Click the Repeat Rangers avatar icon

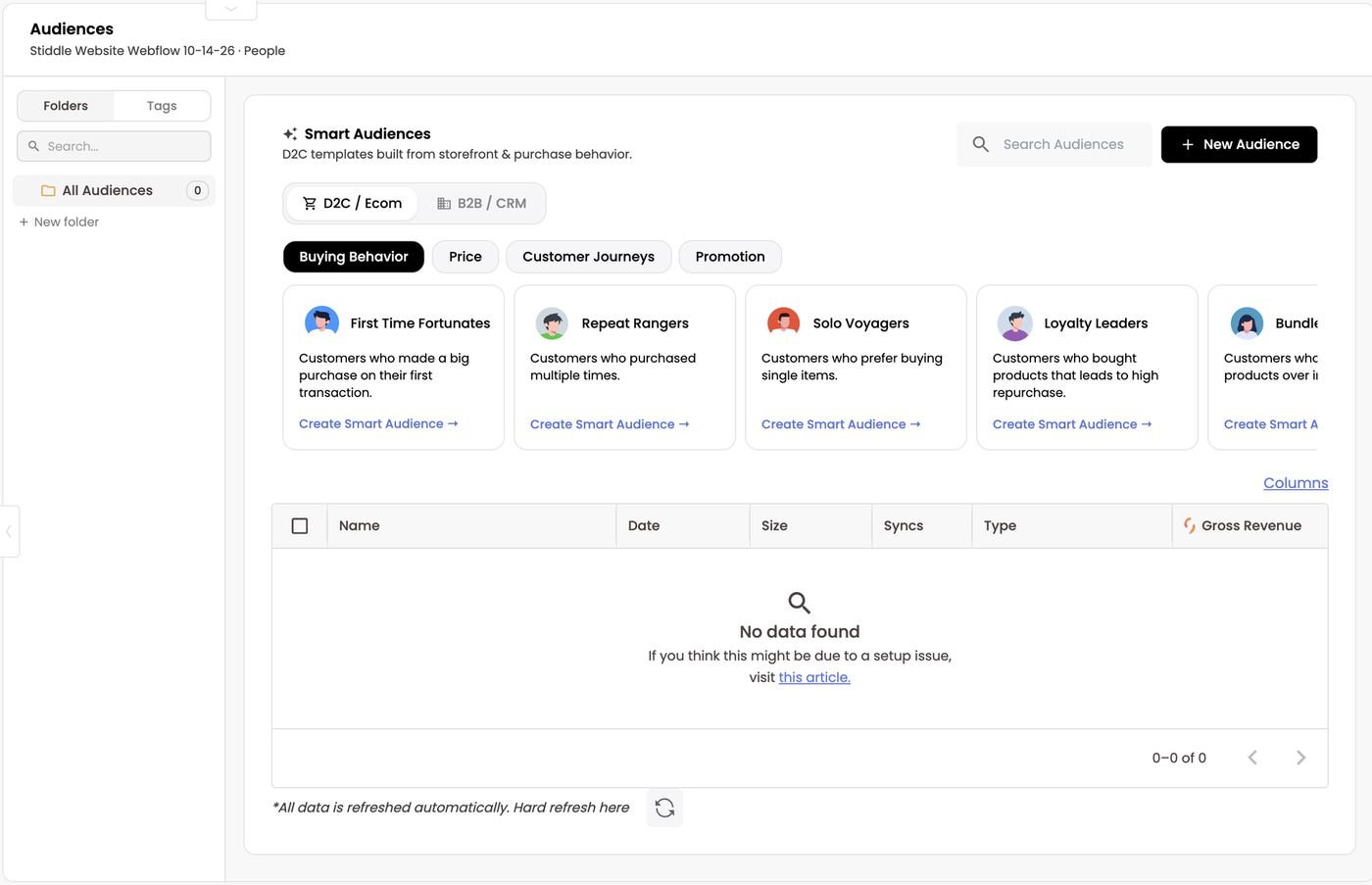553,322
